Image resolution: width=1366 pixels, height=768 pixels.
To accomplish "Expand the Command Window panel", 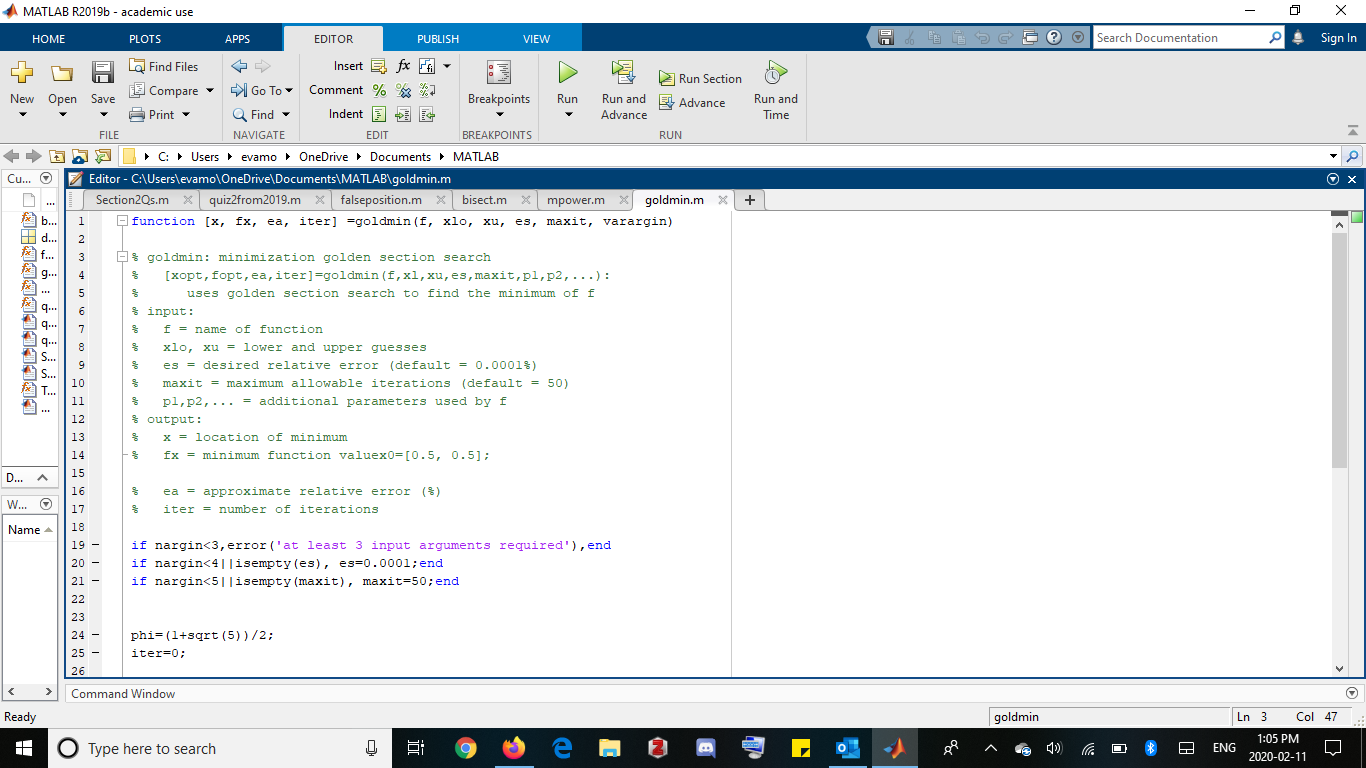I will tap(1352, 693).
